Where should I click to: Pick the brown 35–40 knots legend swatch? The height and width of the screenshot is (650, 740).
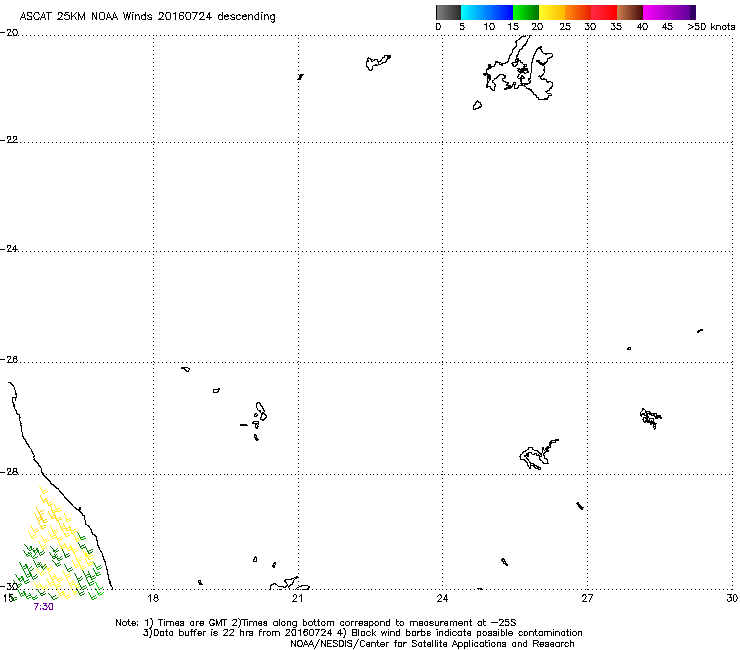(x=630, y=12)
